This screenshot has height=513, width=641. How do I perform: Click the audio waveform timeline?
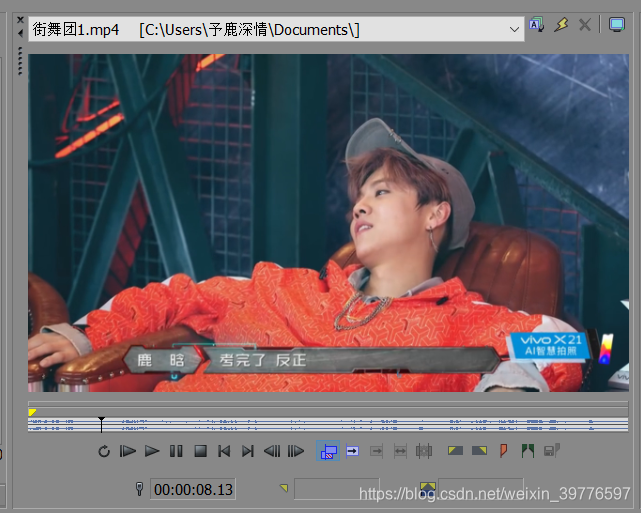click(x=328, y=424)
